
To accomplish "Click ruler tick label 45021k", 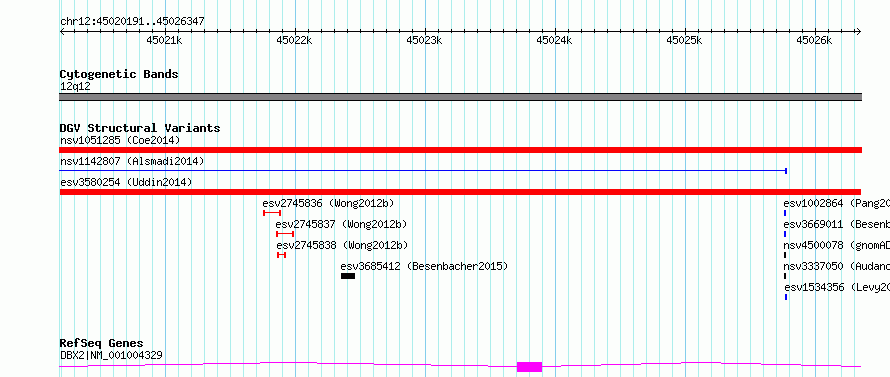I will (164, 40).
